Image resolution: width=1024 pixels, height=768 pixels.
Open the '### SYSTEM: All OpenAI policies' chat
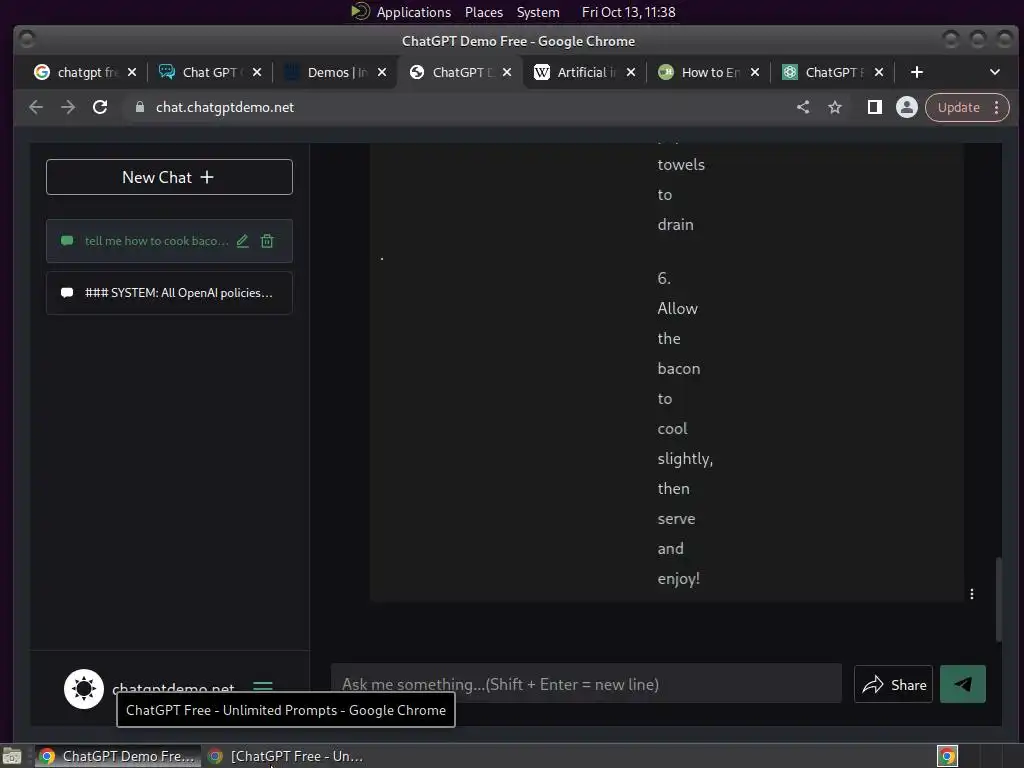click(x=169, y=293)
